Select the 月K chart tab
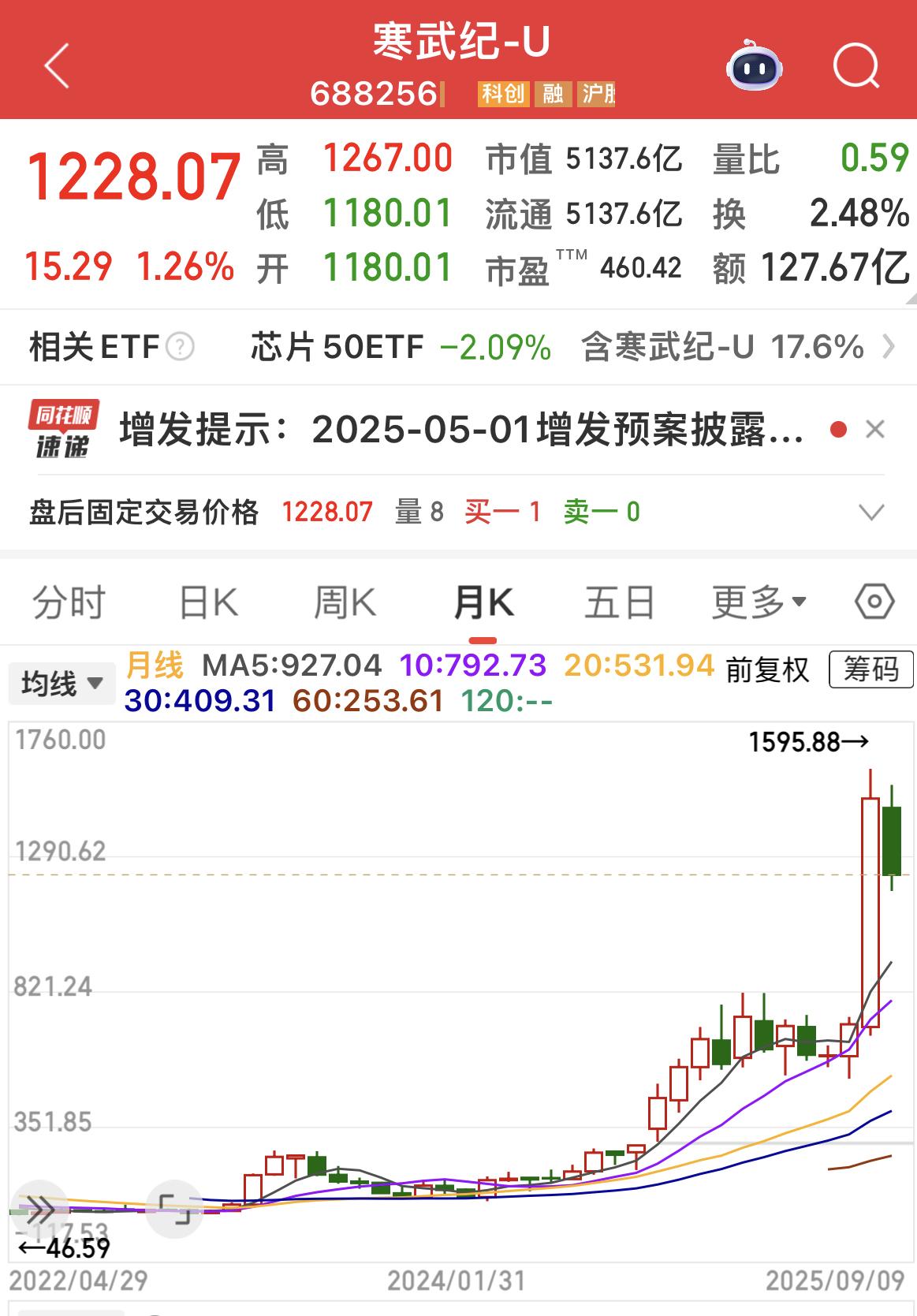 tap(483, 603)
